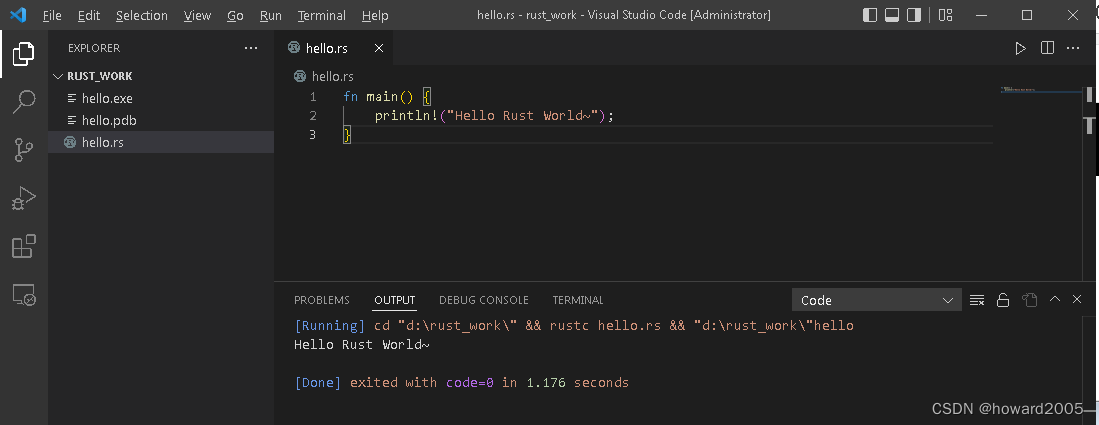Click line number 3 in the gutter
The width and height of the screenshot is (1099, 425).
[313, 134]
